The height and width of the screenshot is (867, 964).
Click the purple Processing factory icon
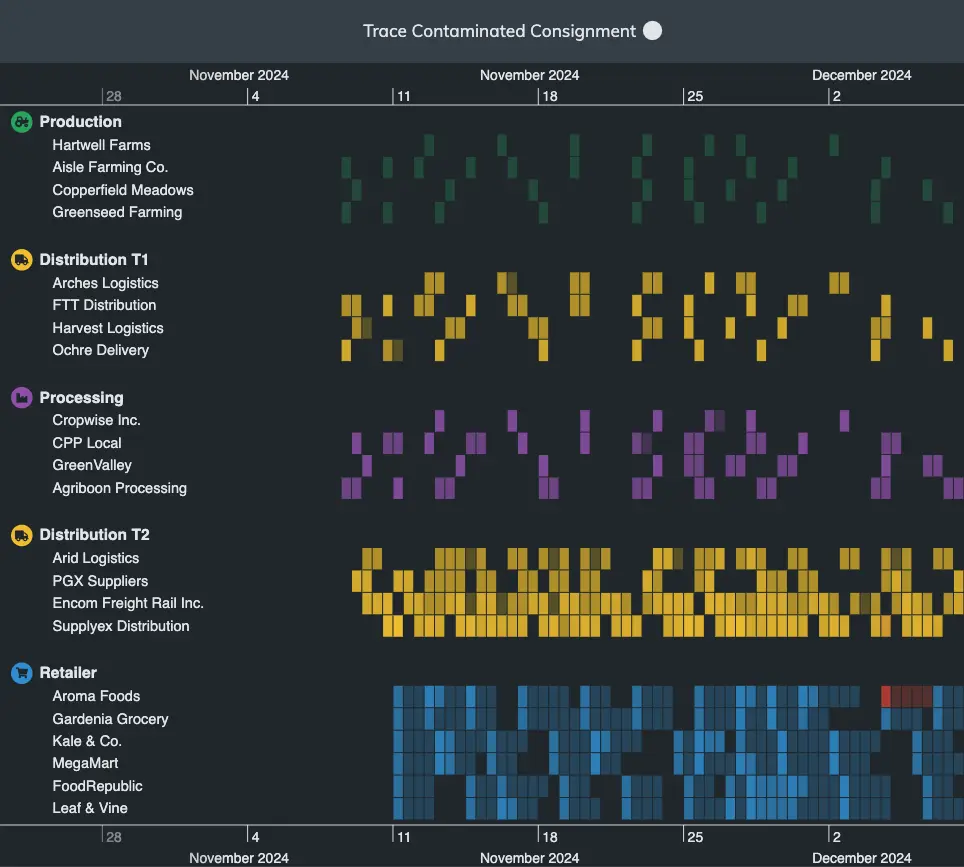[x=21, y=398]
